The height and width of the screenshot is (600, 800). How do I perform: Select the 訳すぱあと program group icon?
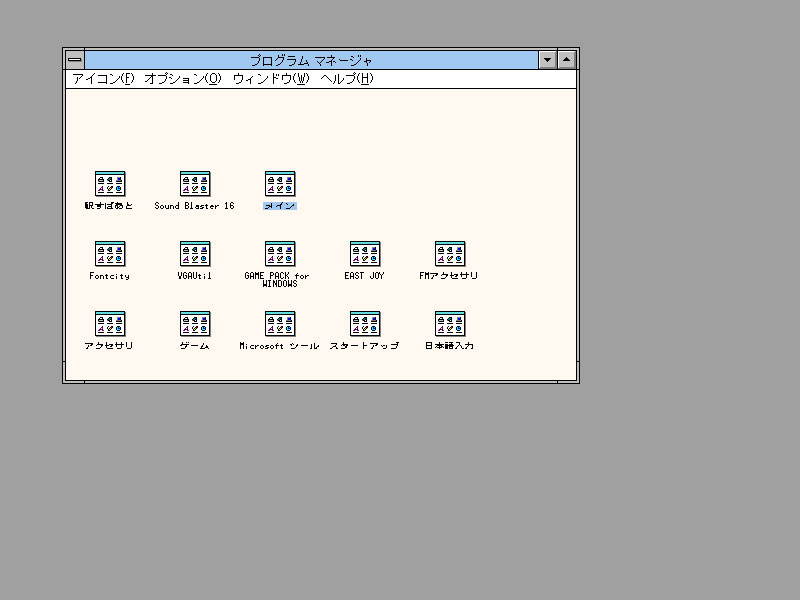[110, 184]
